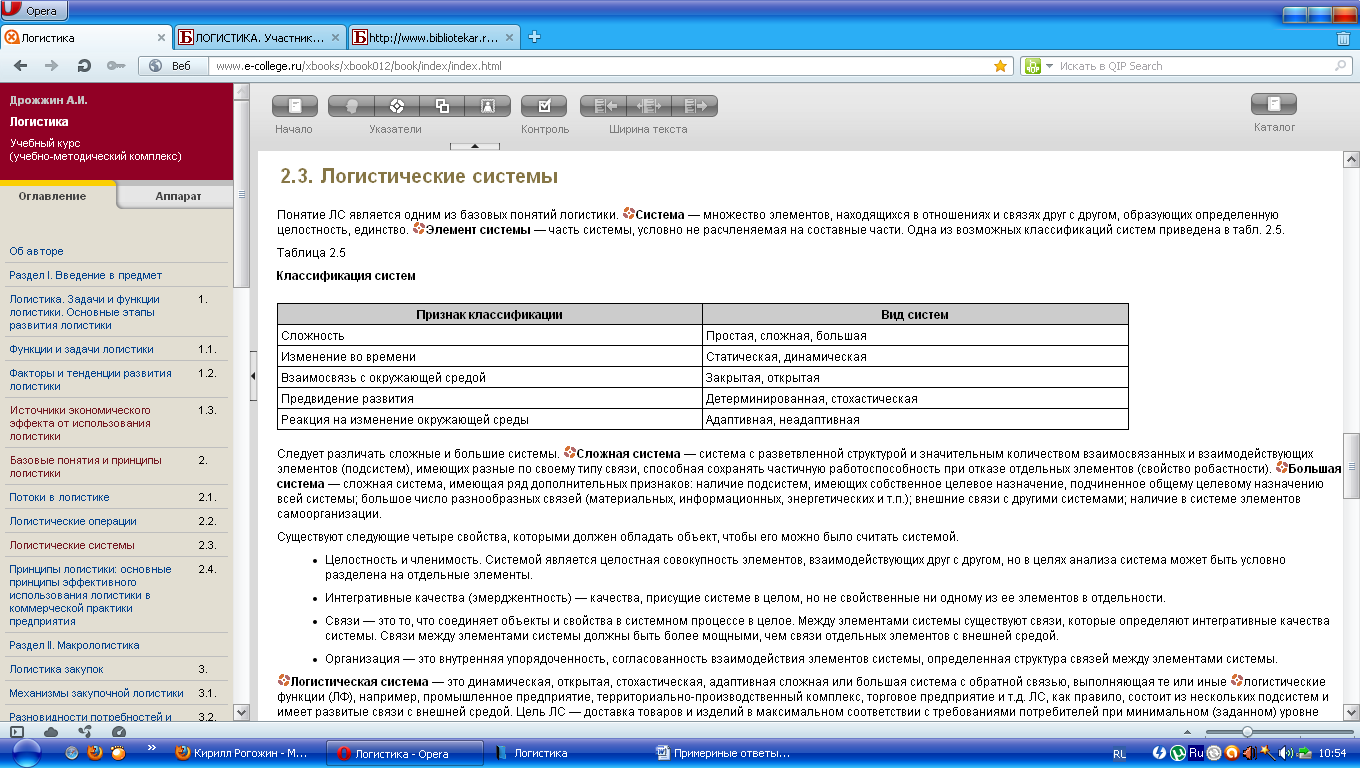The image size is (1360, 768).
Task: Open a new tab with the plus button
Action: point(534,38)
